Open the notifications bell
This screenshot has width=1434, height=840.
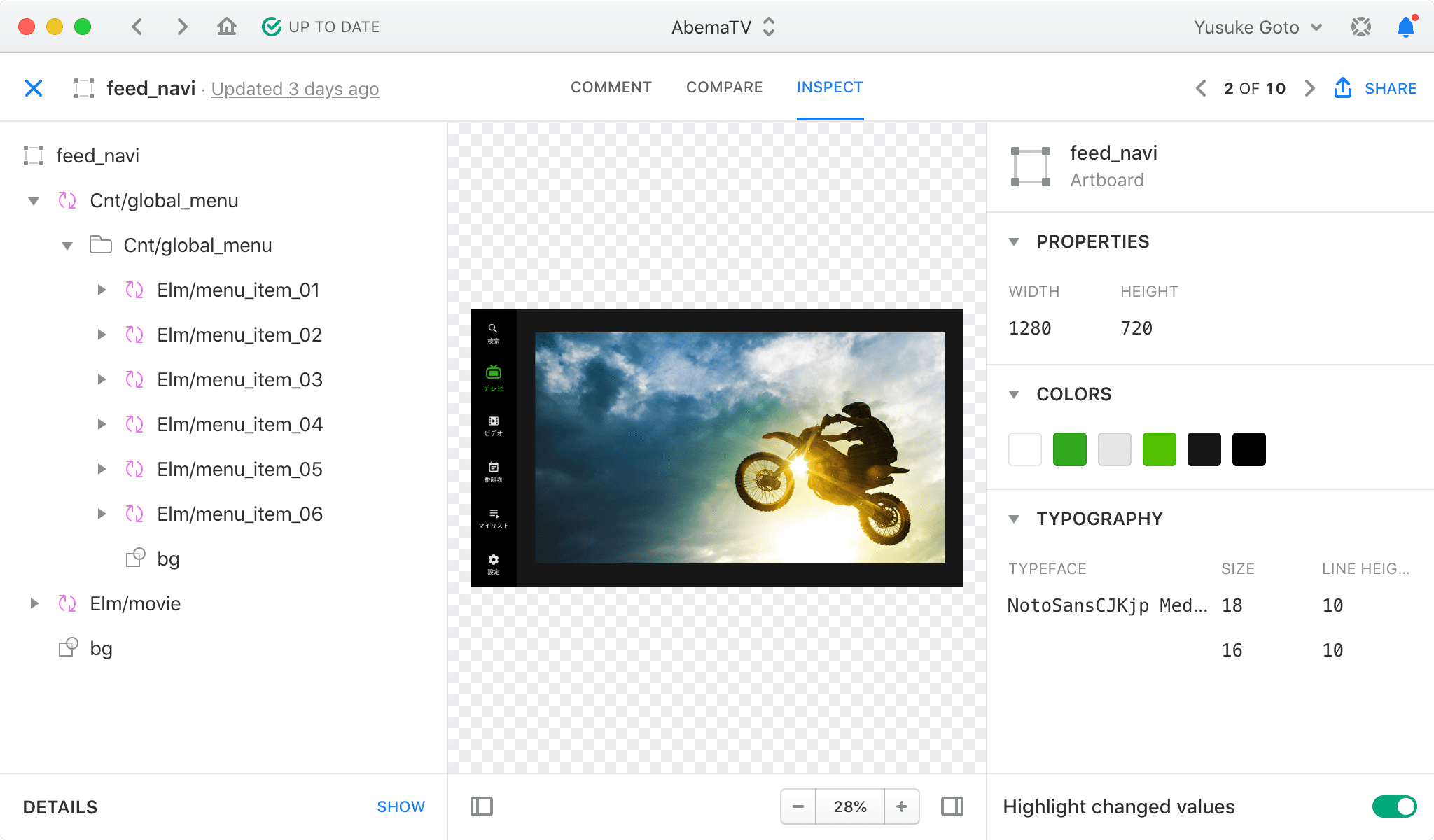point(1405,27)
